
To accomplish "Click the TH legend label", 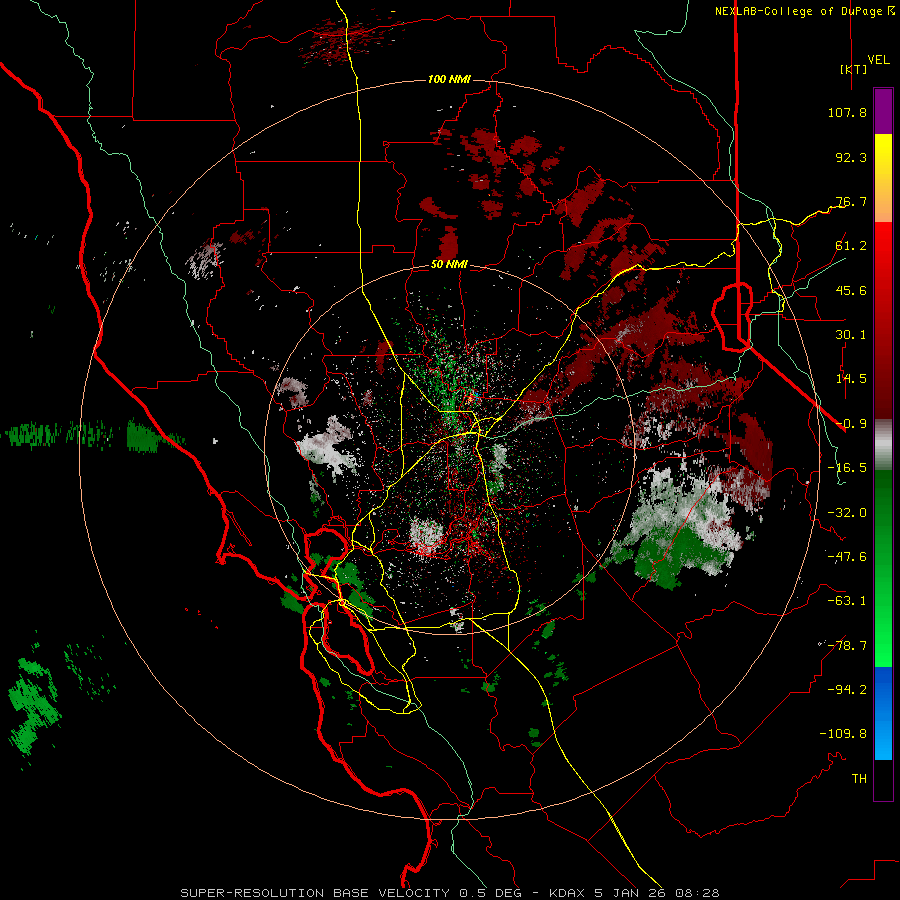I will pos(859,779).
